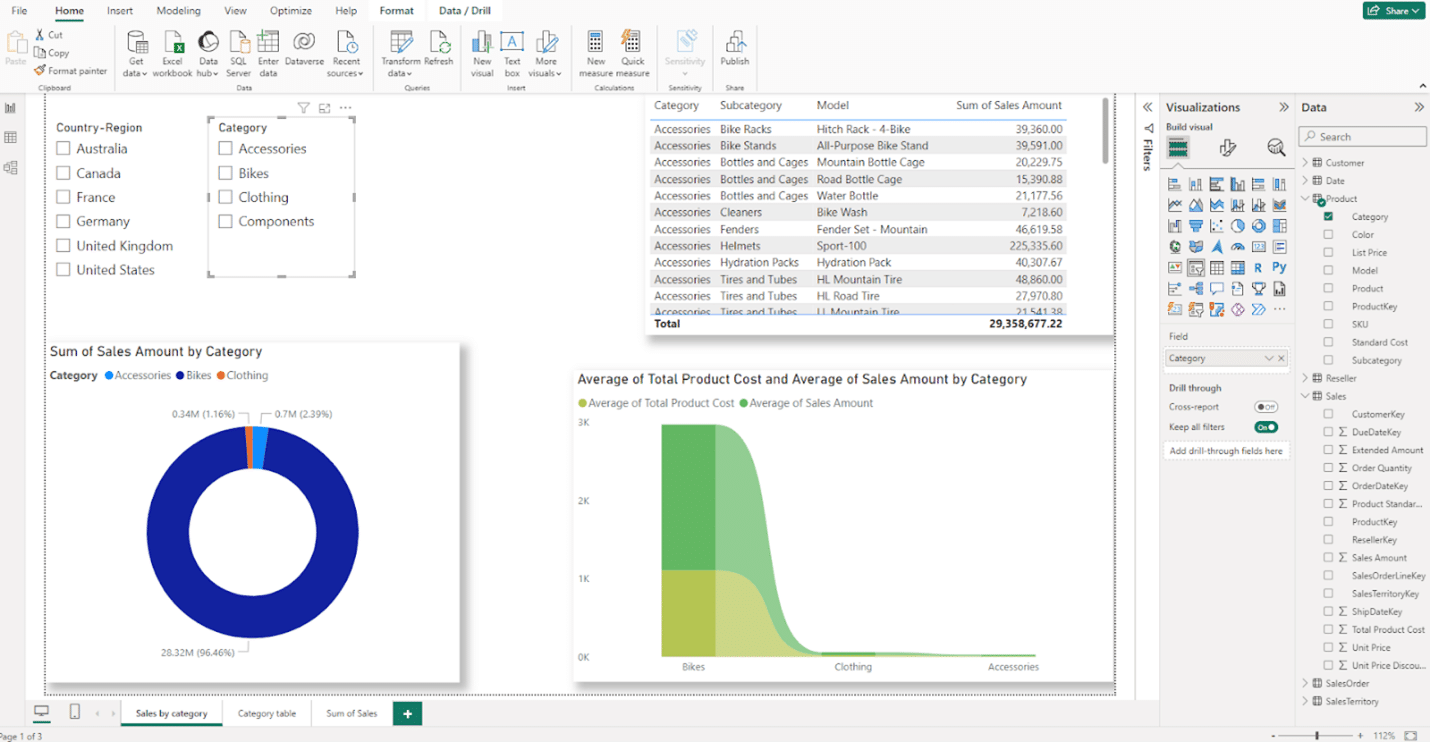1430x742 pixels.
Task: Check the Bikes checkbox in Category slicer
Action: 228,172
